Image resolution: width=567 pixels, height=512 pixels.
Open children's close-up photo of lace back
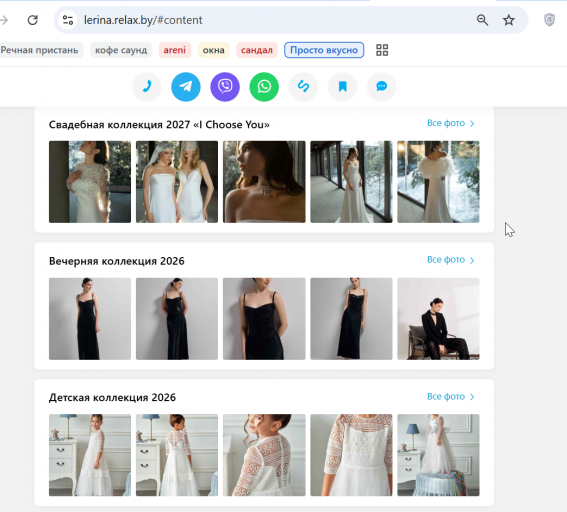coord(264,455)
